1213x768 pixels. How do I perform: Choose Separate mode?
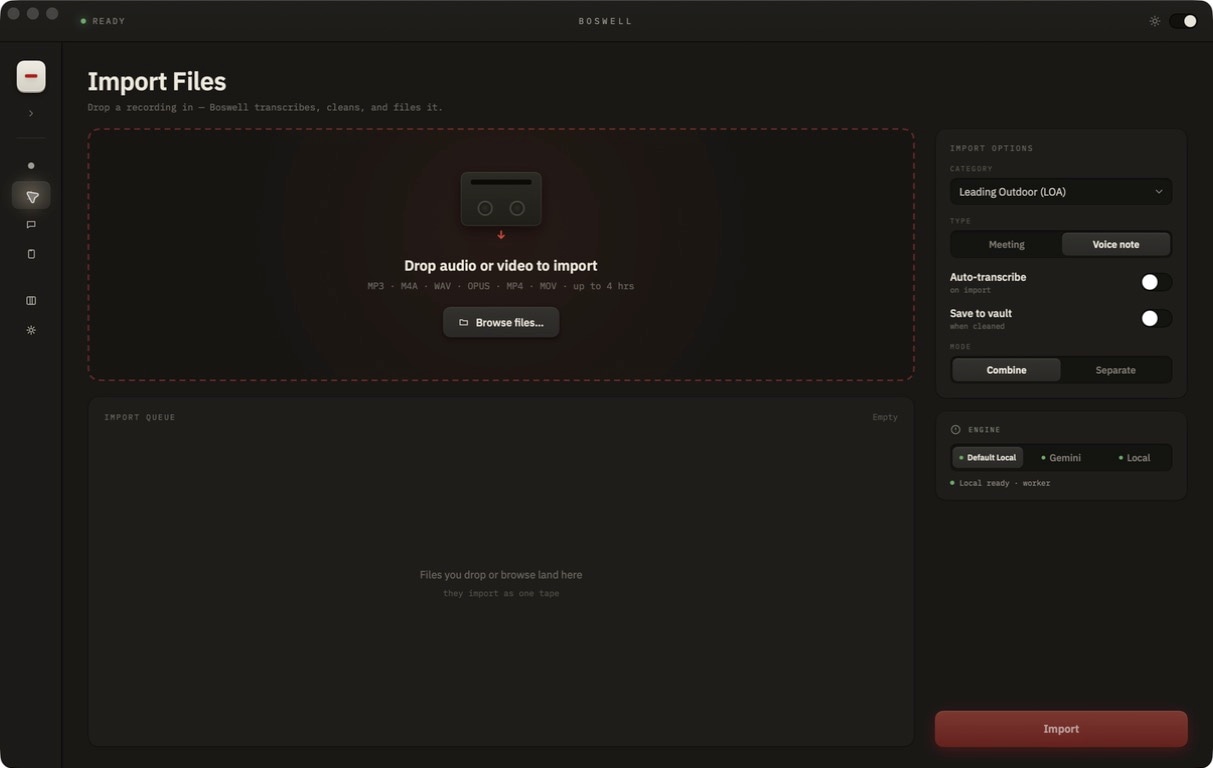click(1115, 370)
